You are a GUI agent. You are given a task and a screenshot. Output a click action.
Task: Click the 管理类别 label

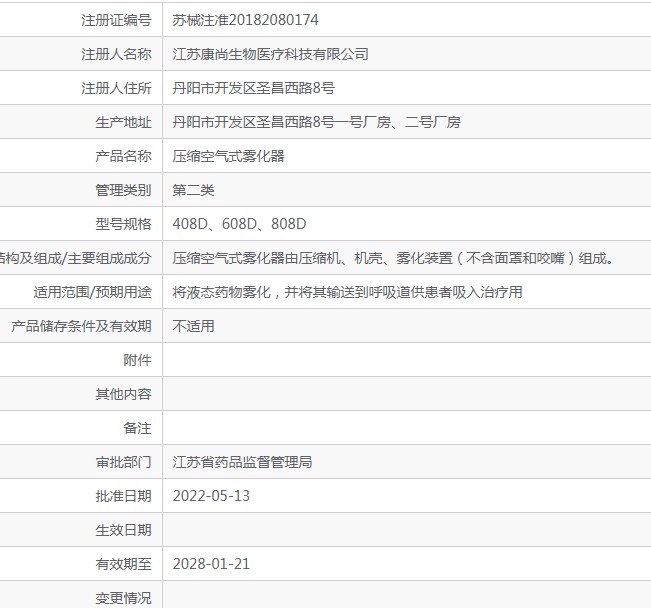(123, 190)
